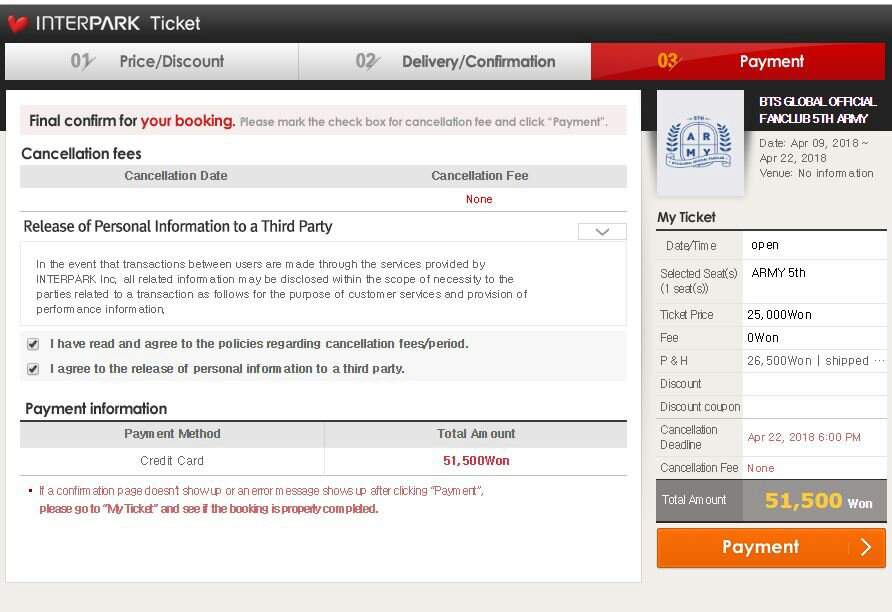This screenshot has height=612, width=892.
Task: Click the step 03 number icon
Action: coord(668,61)
